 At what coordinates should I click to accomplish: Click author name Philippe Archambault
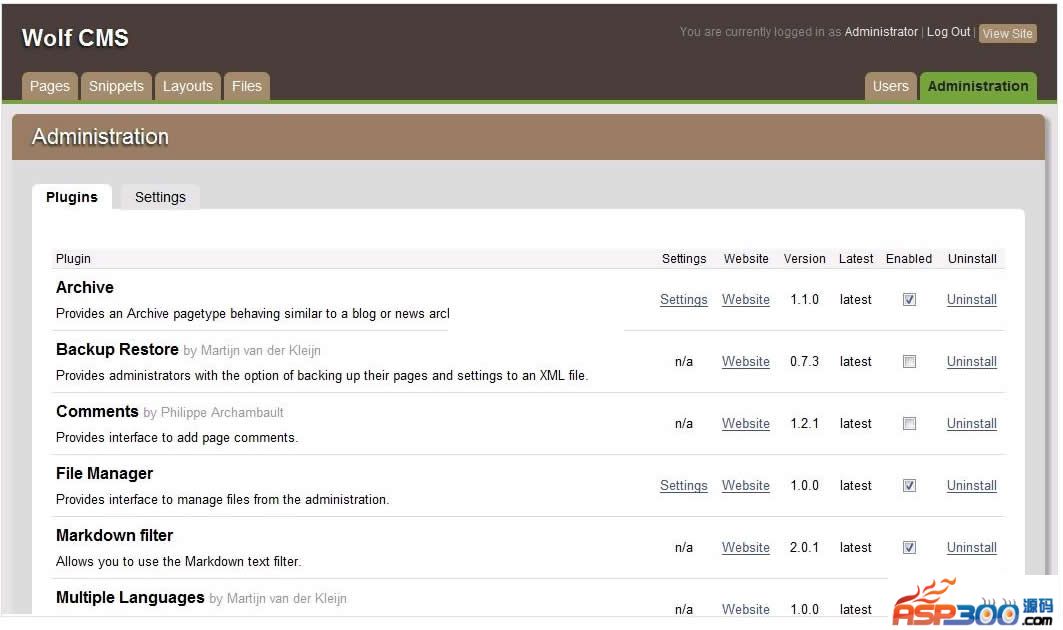click(222, 412)
